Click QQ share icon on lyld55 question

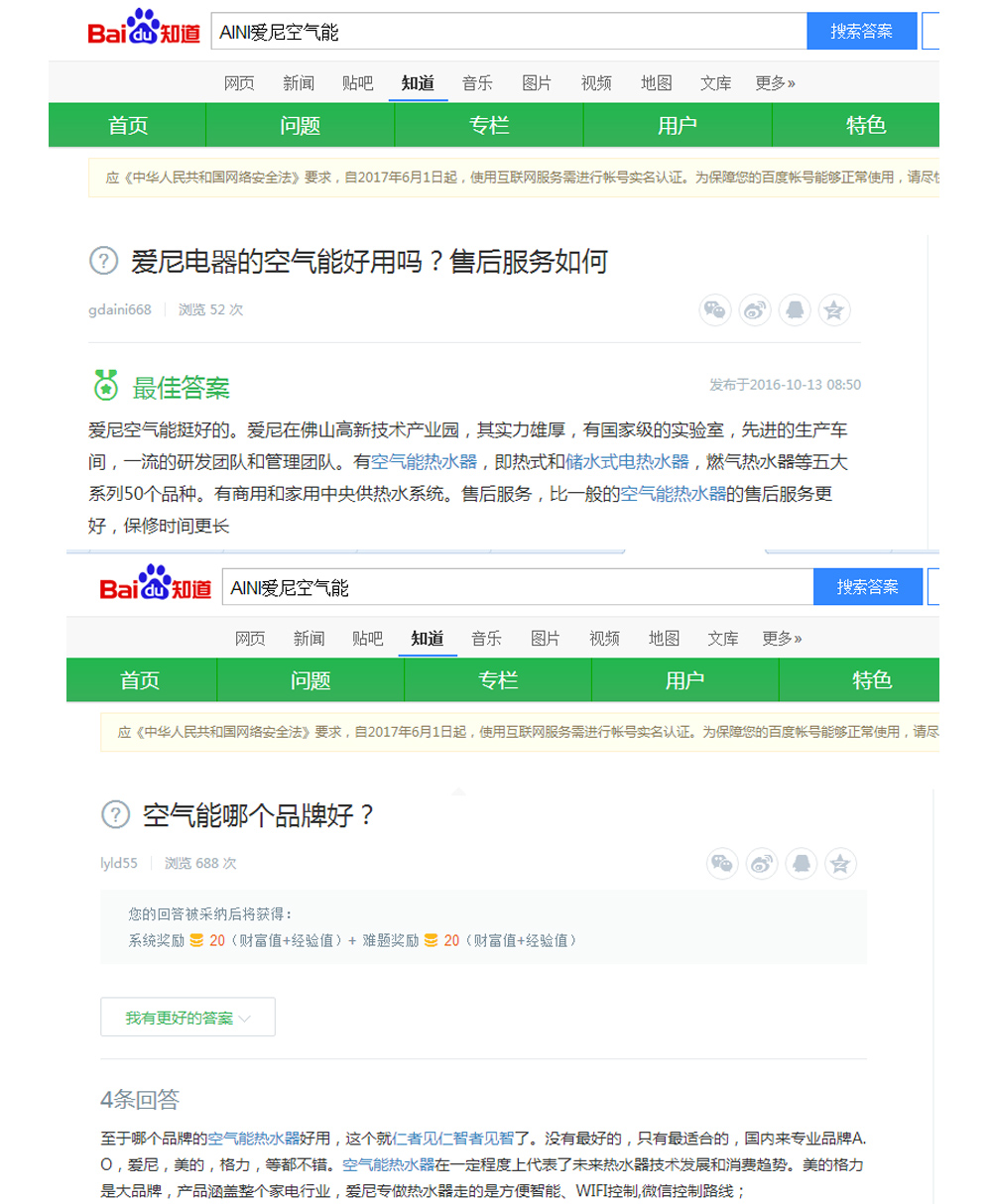(x=801, y=863)
